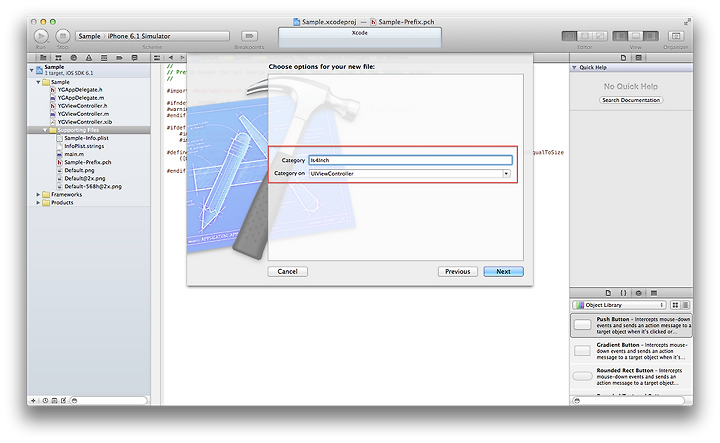Open the 'Category on' combo box arrow
Viewport: 720px width, 443px height.
click(506, 174)
